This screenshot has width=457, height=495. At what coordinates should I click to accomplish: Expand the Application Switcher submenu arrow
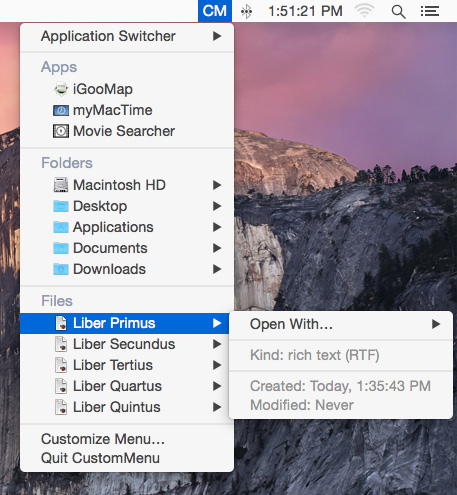coord(217,36)
